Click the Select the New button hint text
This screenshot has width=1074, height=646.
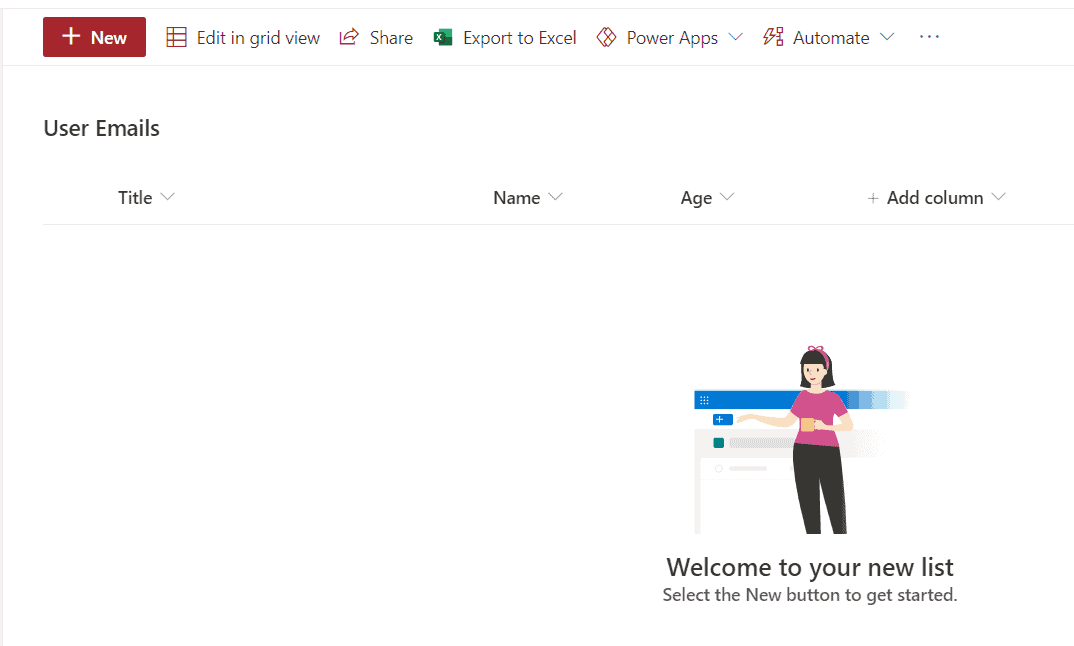coord(810,595)
